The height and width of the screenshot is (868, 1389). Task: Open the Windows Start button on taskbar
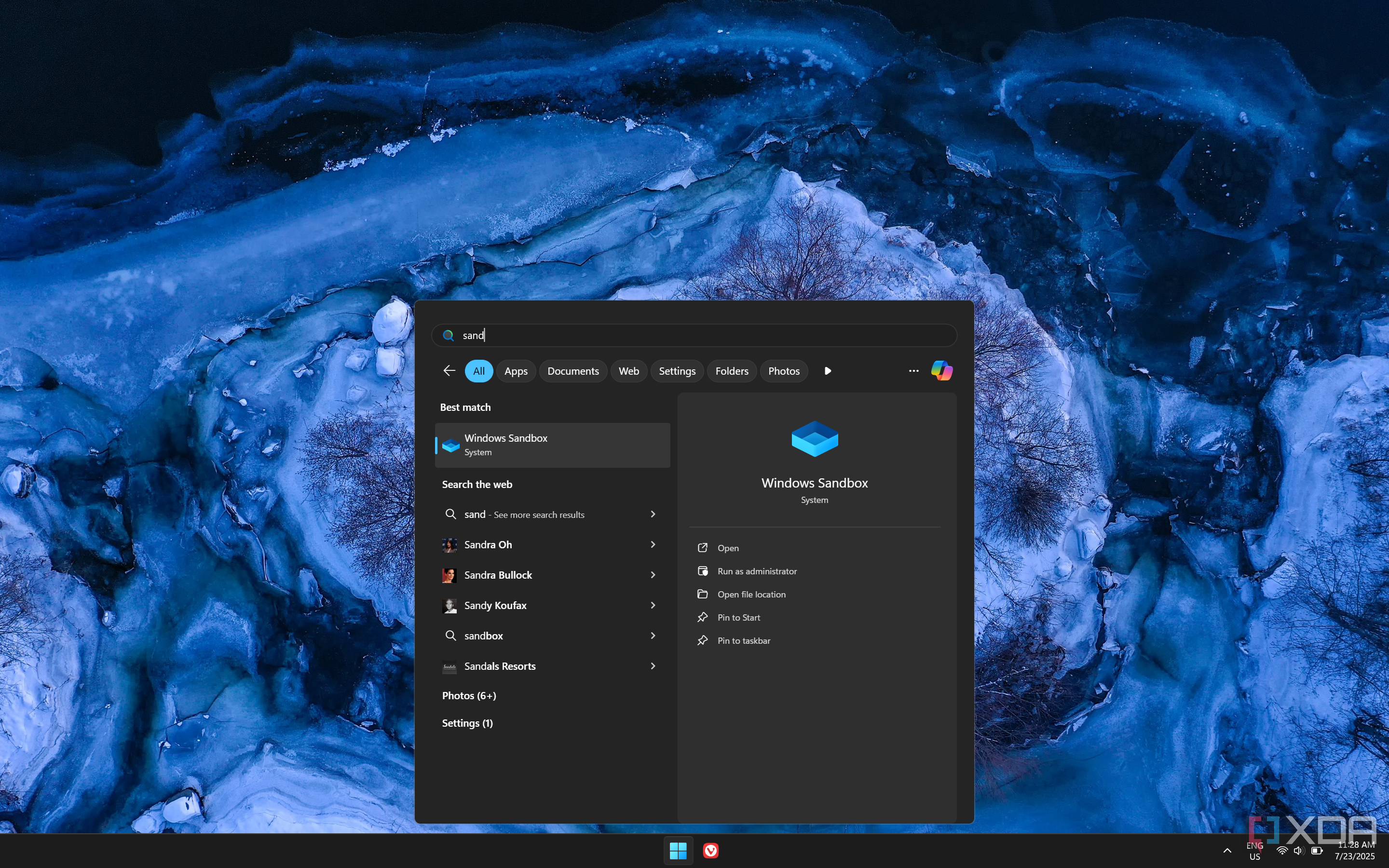tap(678, 850)
